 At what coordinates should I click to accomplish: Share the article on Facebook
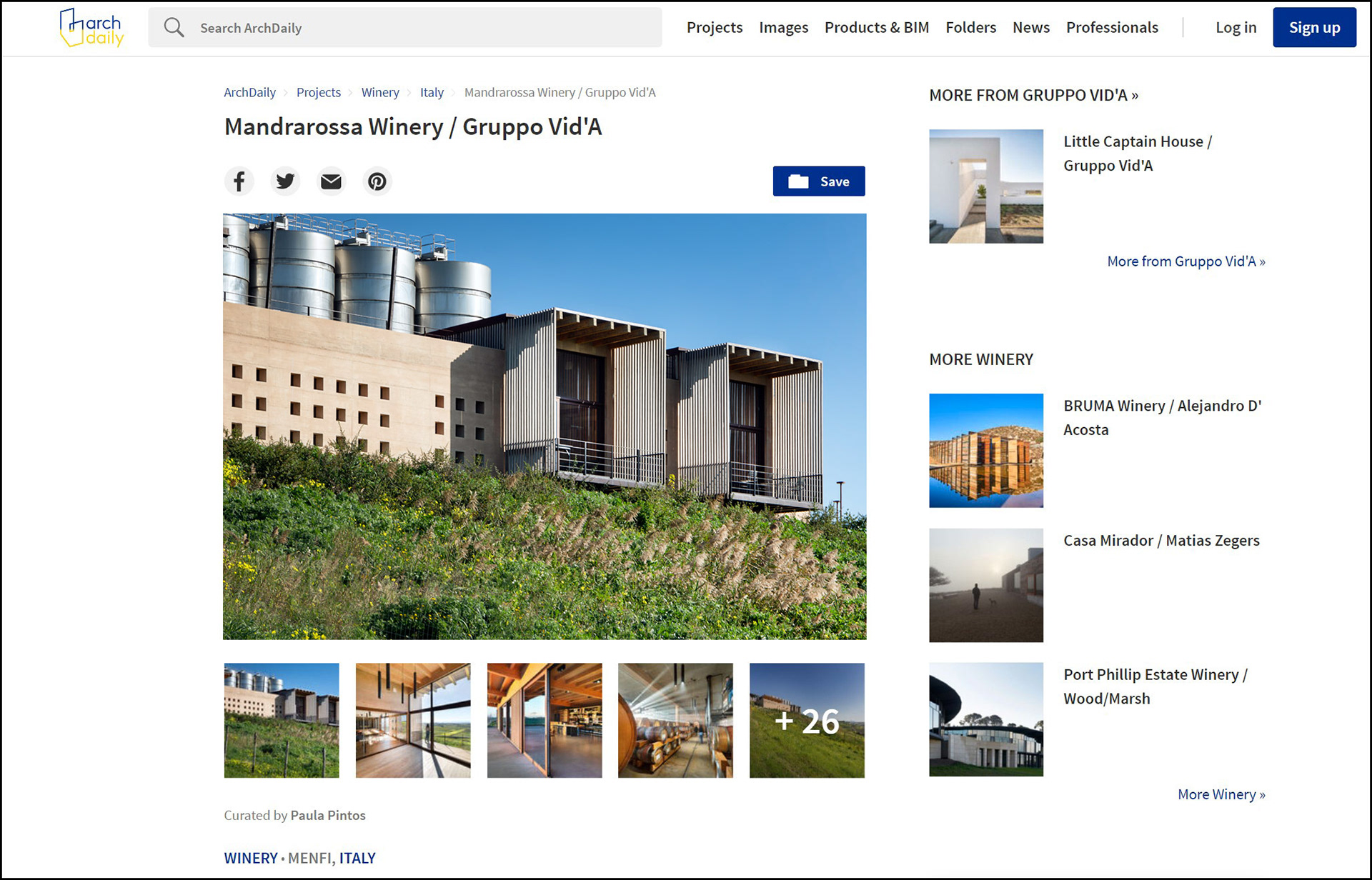tap(239, 181)
